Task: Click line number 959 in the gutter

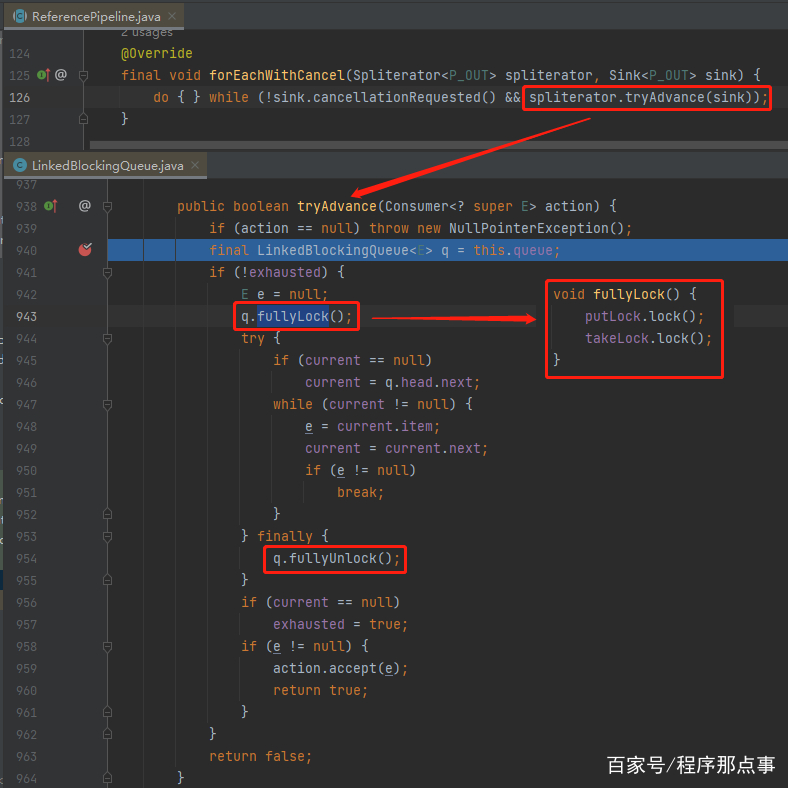Action: click(x=27, y=669)
